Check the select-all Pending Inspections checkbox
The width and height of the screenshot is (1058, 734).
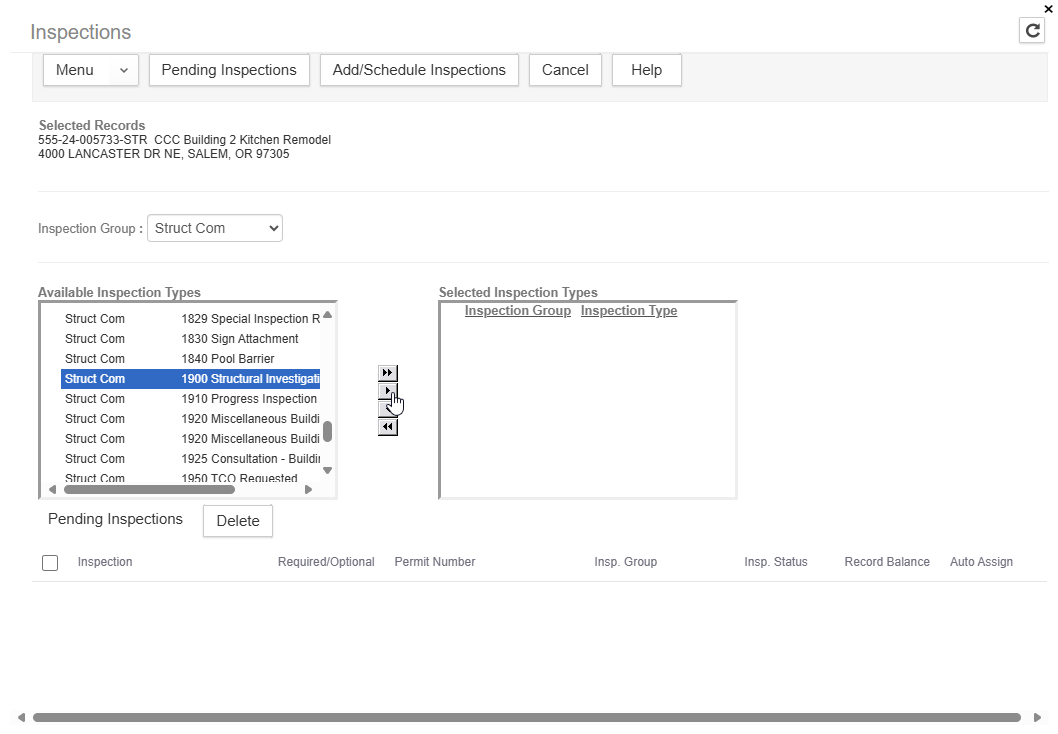point(50,563)
